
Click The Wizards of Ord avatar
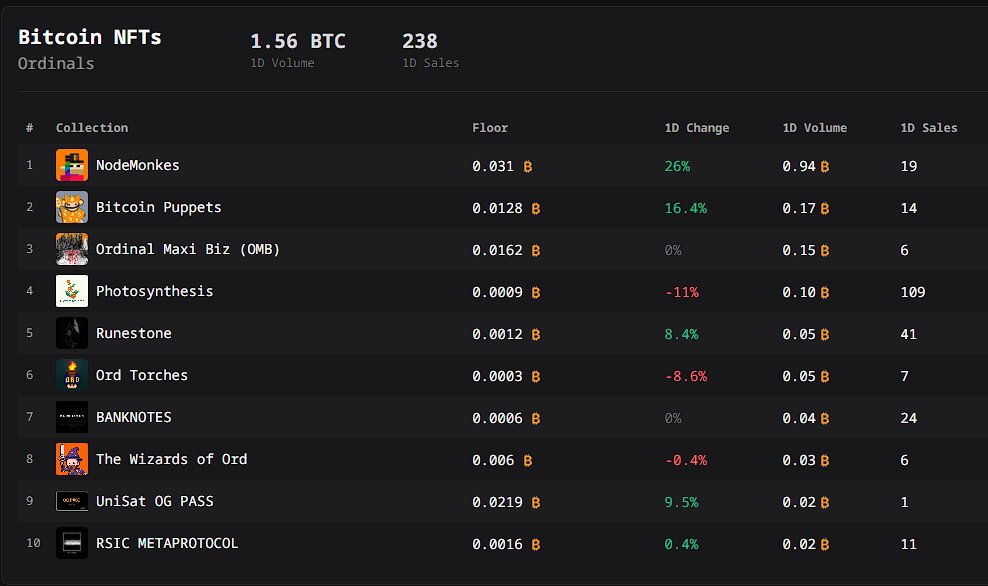click(x=72, y=459)
